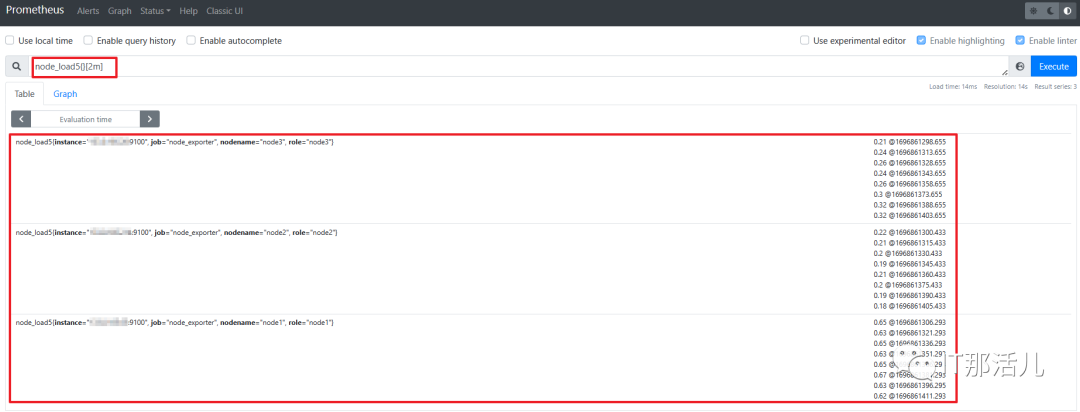Click the search magnifier icon beside query
Viewport: 1080px width, 412px height.
(x=17, y=67)
